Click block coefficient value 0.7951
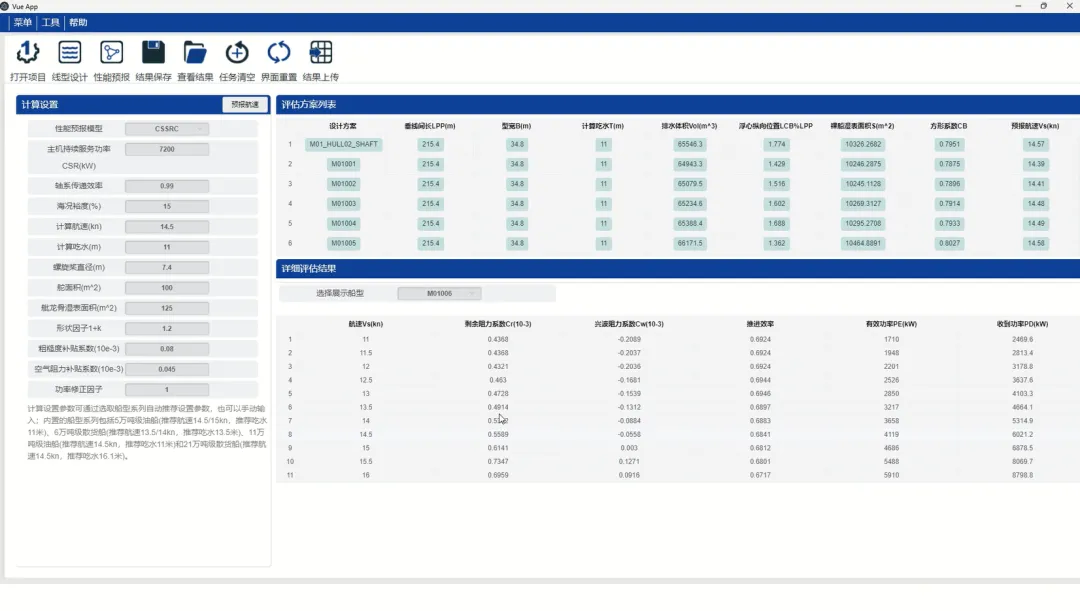Viewport: 1080px width, 611px height. point(949,145)
